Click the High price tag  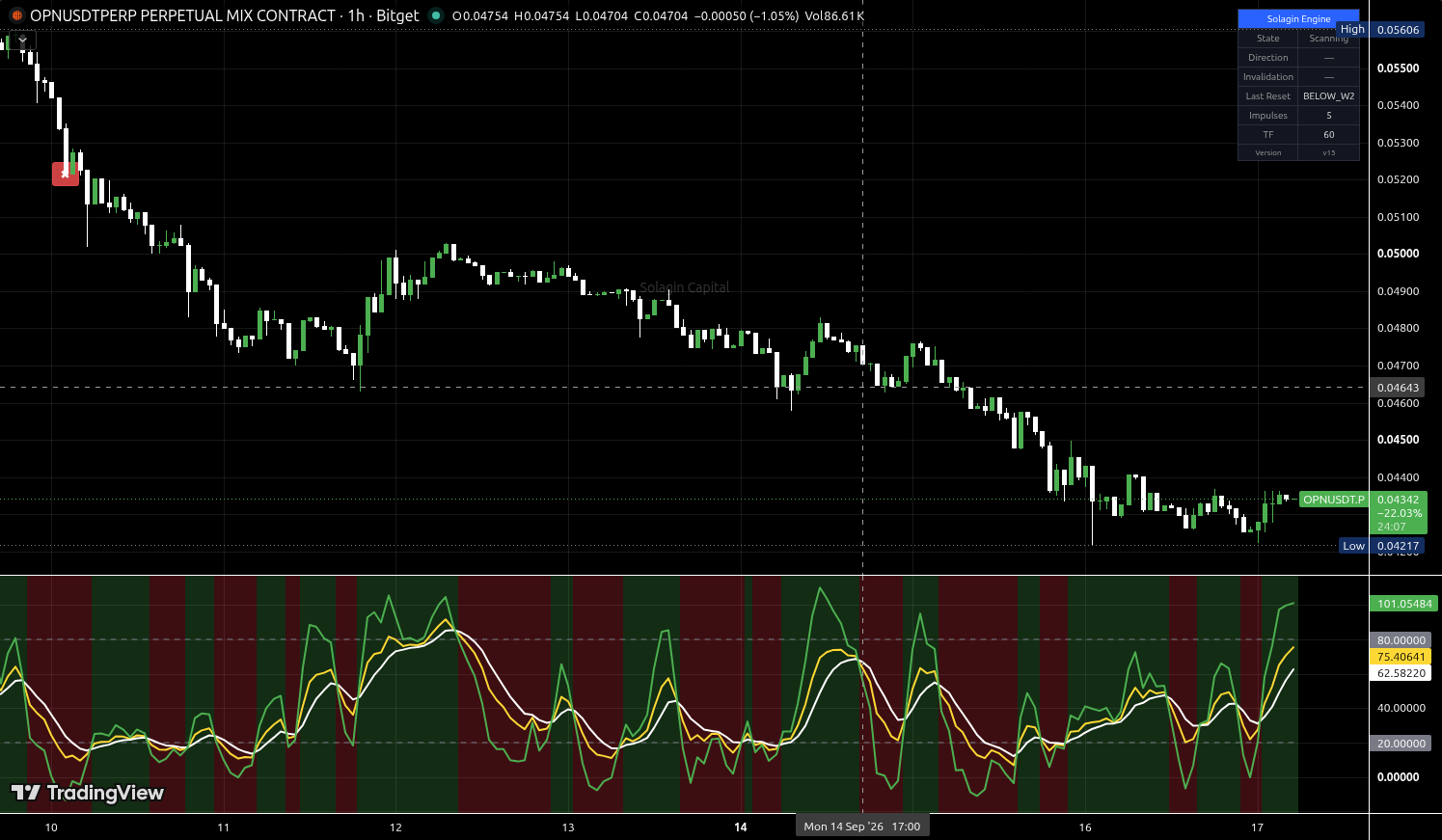click(1353, 30)
